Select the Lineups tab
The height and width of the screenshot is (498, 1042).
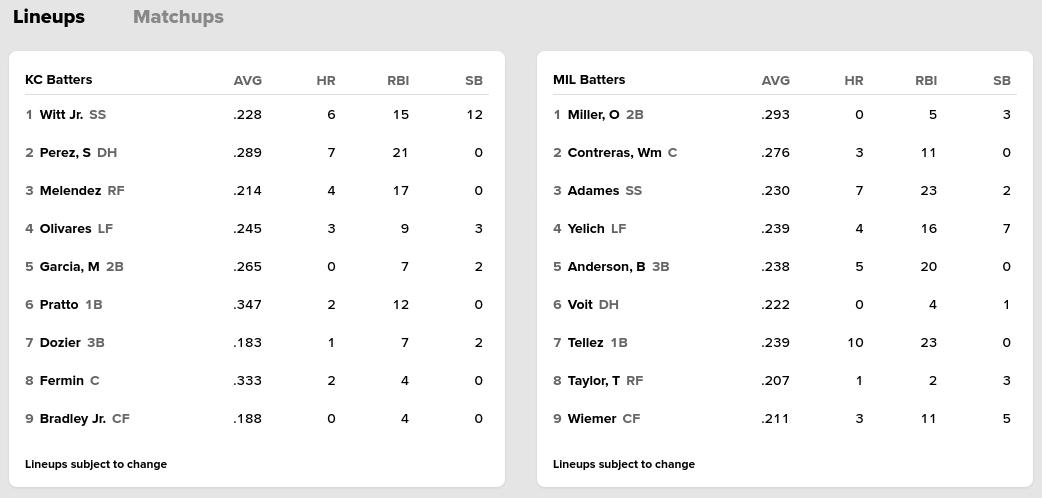tap(49, 17)
